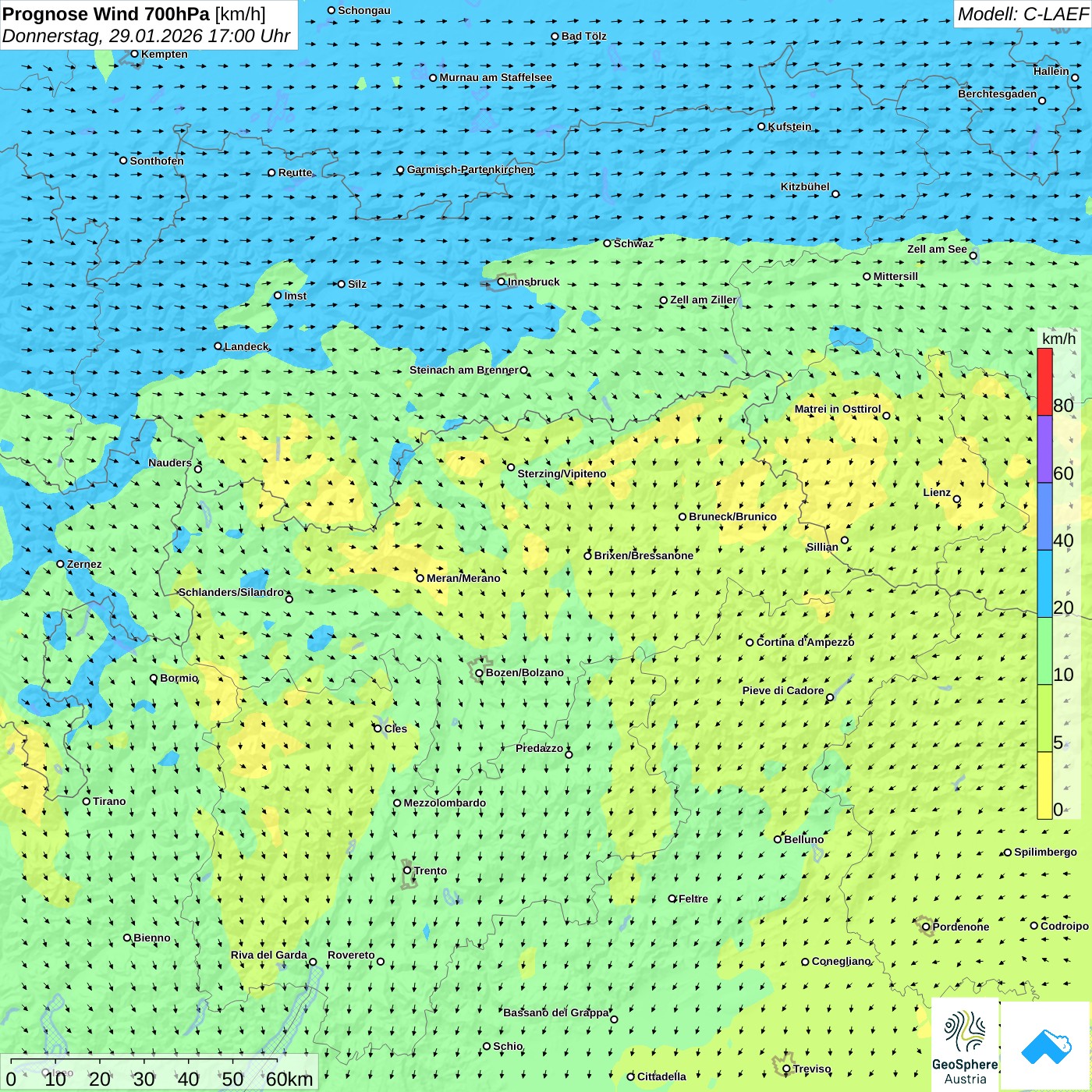This screenshot has height=1092, width=1092.
Task: Click the Garmisch-Partenkirchen label
Action: [470, 169]
